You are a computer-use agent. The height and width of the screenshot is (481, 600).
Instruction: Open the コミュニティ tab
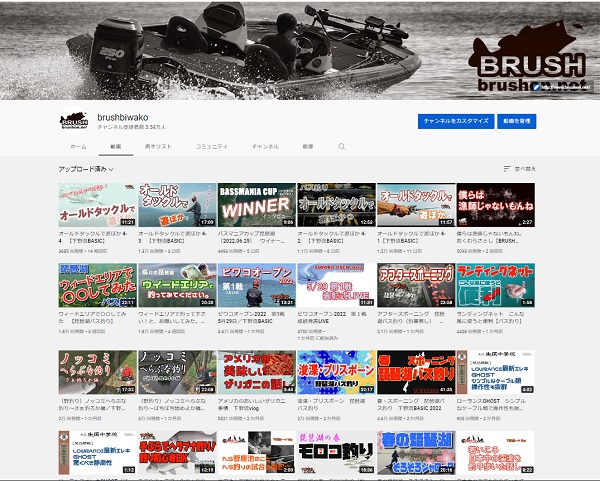[x=210, y=146]
